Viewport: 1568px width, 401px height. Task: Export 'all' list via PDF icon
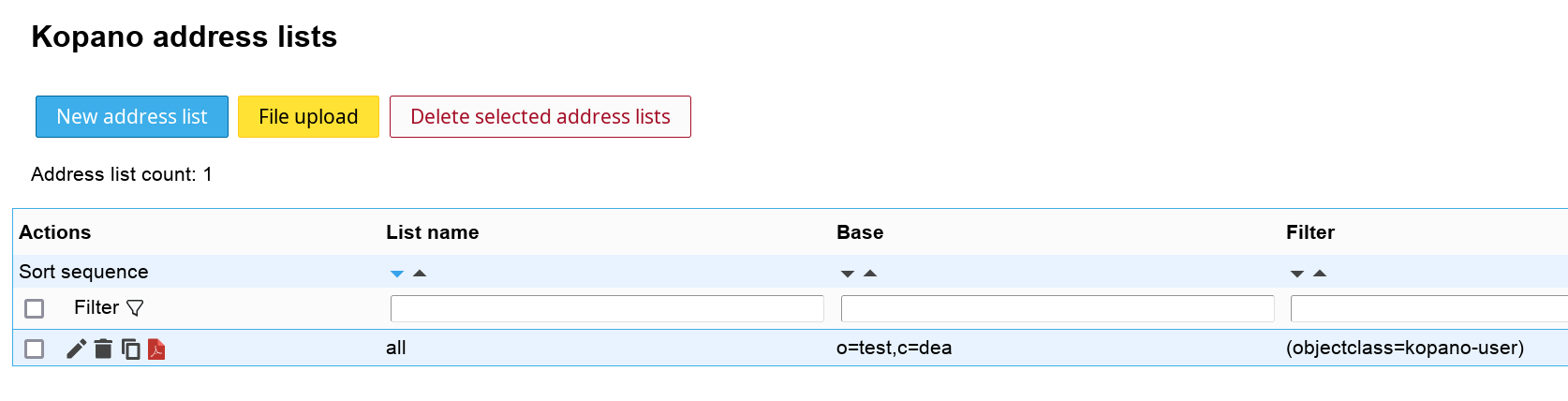156,349
